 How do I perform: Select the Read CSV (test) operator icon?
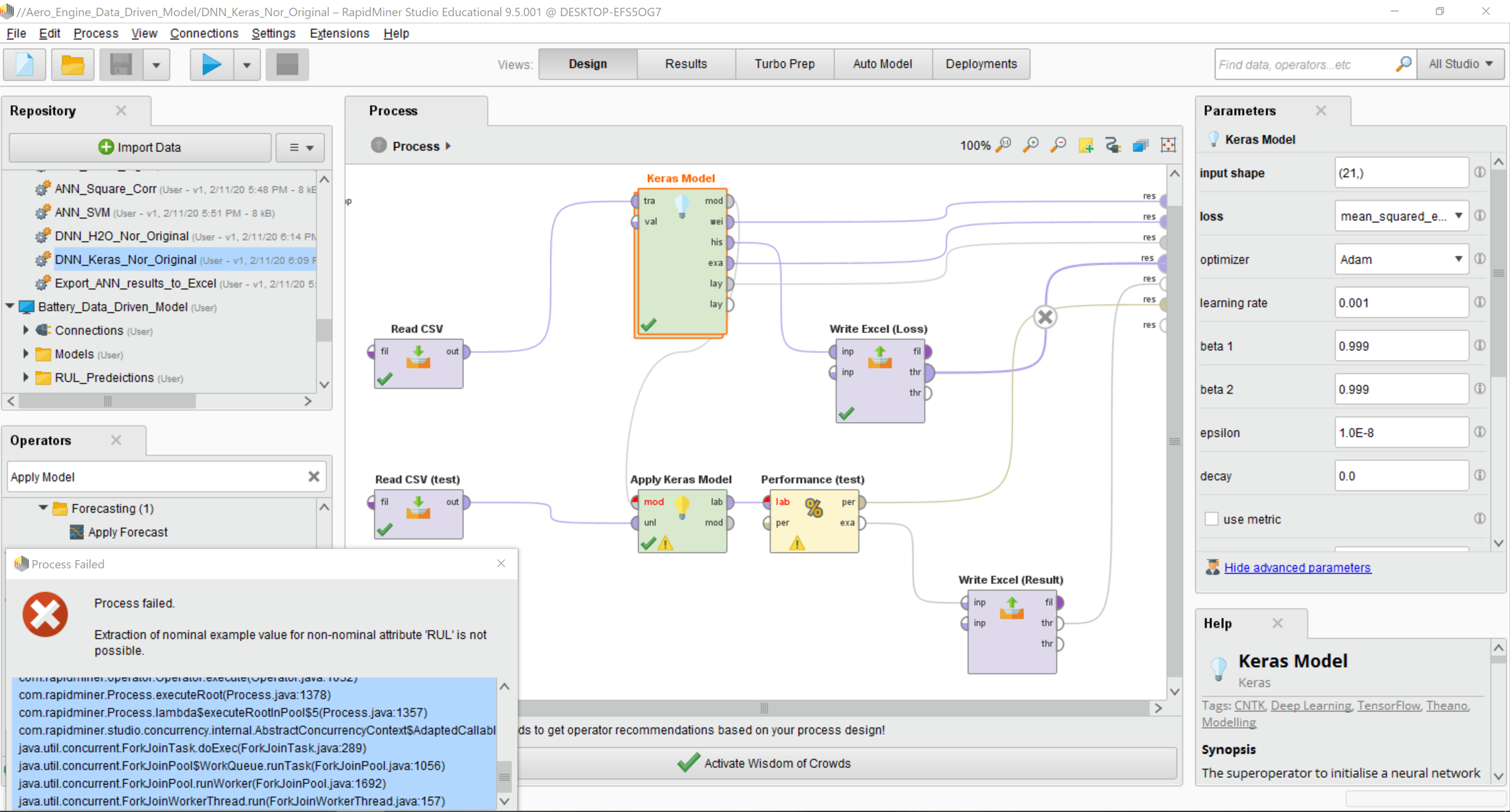(418, 508)
